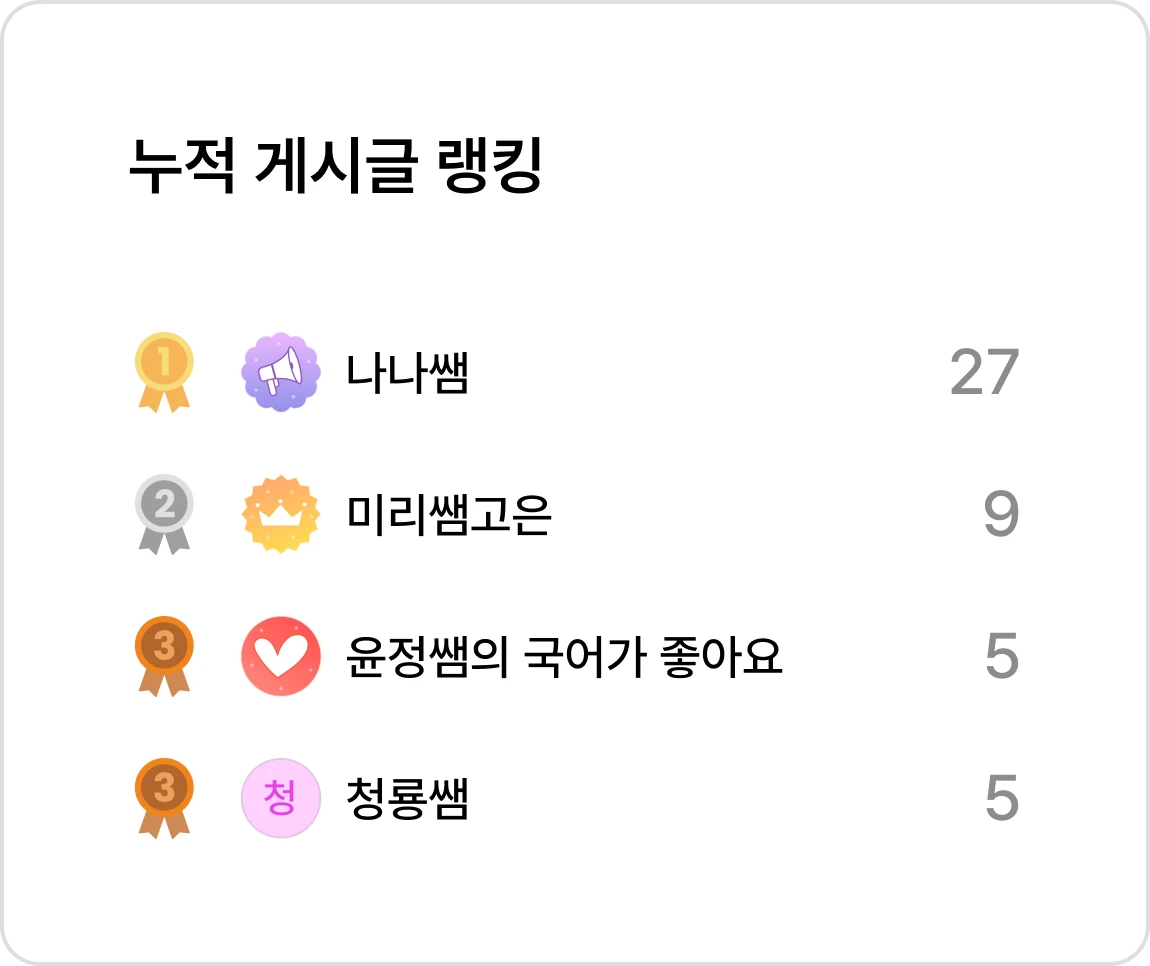Click the post count 9

1001,514
